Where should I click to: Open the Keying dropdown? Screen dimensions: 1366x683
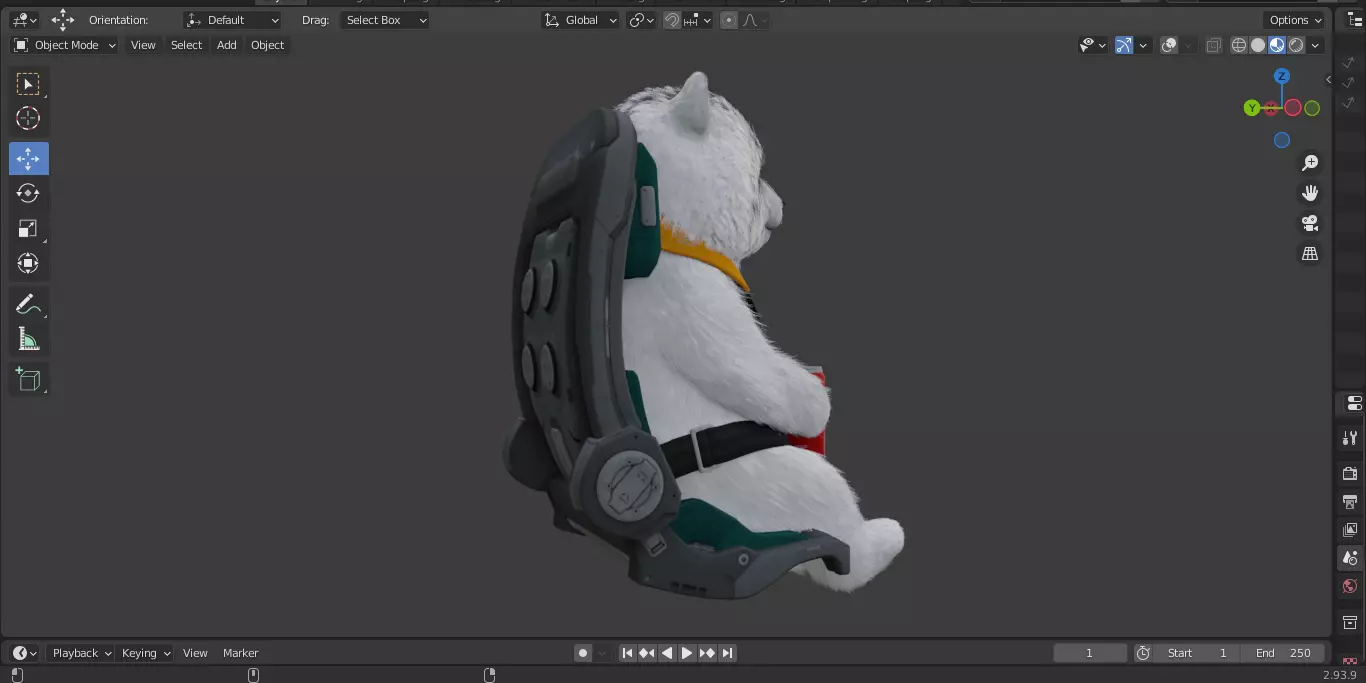146,653
